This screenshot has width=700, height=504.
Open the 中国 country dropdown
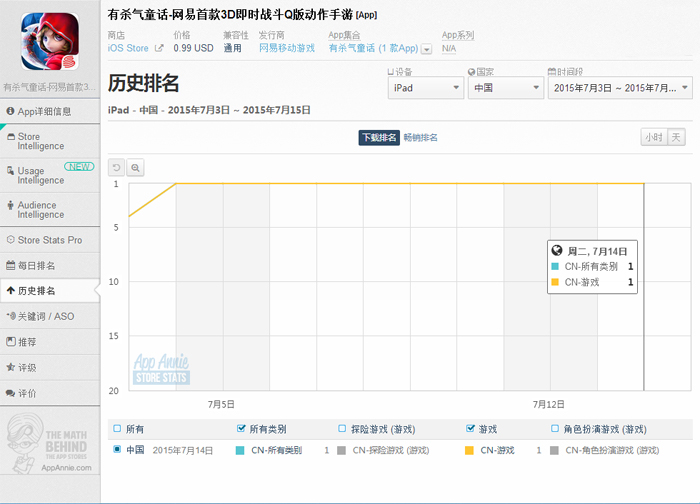506,88
